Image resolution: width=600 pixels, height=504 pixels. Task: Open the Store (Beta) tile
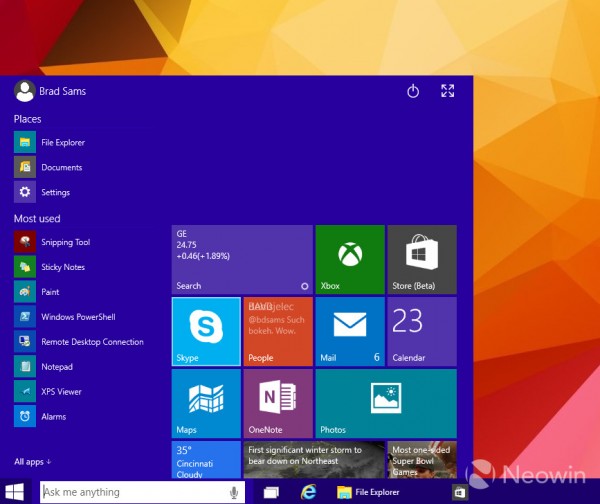pyautogui.click(x=421, y=259)
